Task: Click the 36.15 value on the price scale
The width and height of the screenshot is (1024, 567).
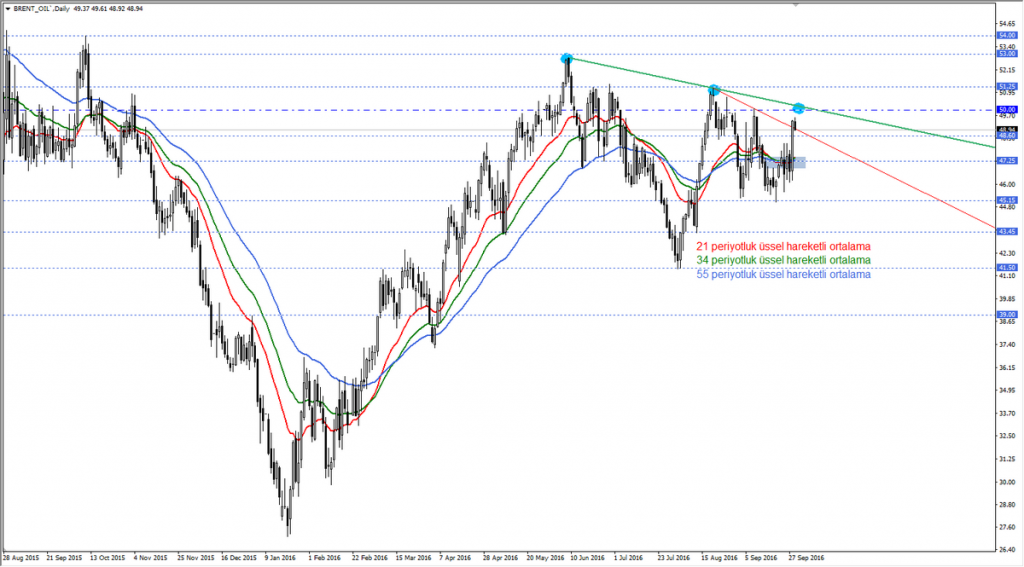Action: coord(1007,368)
